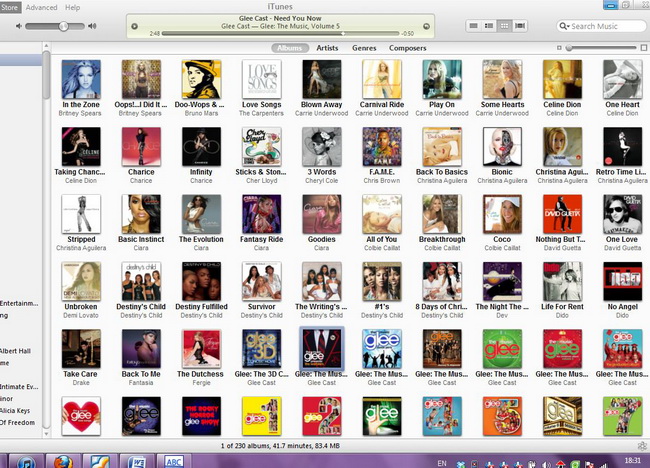
Task: Select the Some Hearts album cover
Action: click(x=502, y=79)
